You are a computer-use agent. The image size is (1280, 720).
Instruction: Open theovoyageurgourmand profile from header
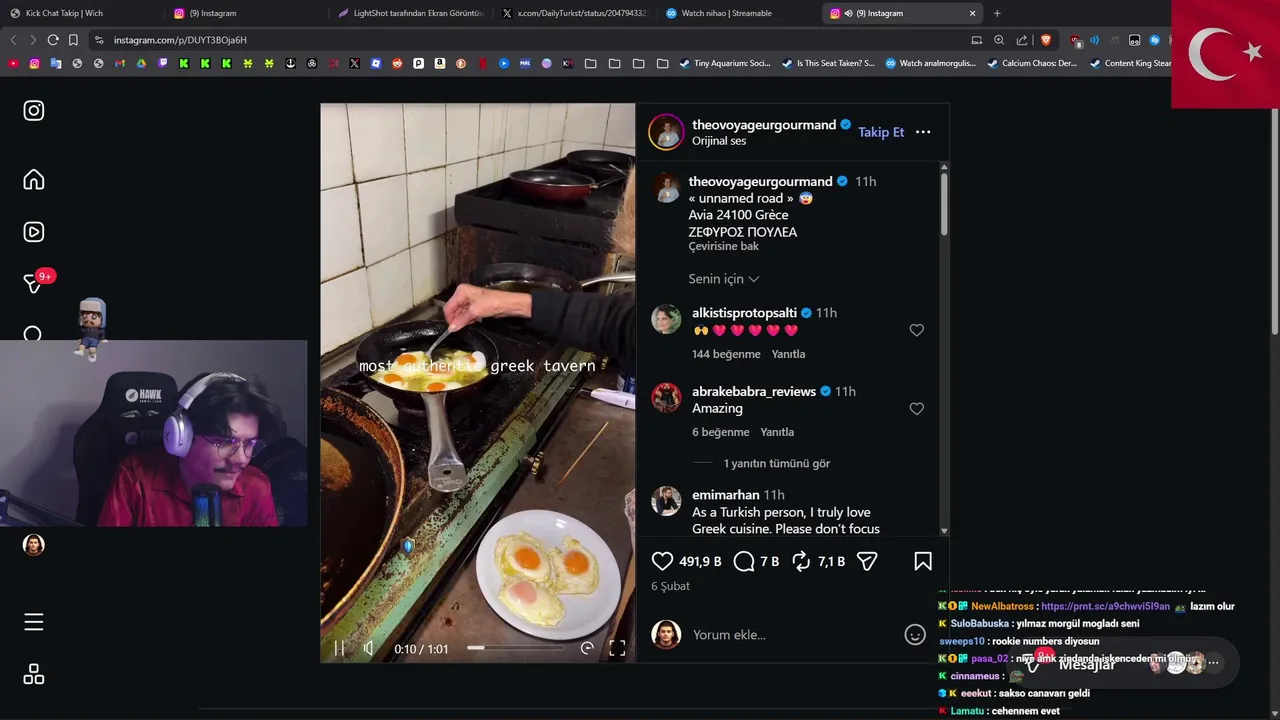click(x=764, y=125)
